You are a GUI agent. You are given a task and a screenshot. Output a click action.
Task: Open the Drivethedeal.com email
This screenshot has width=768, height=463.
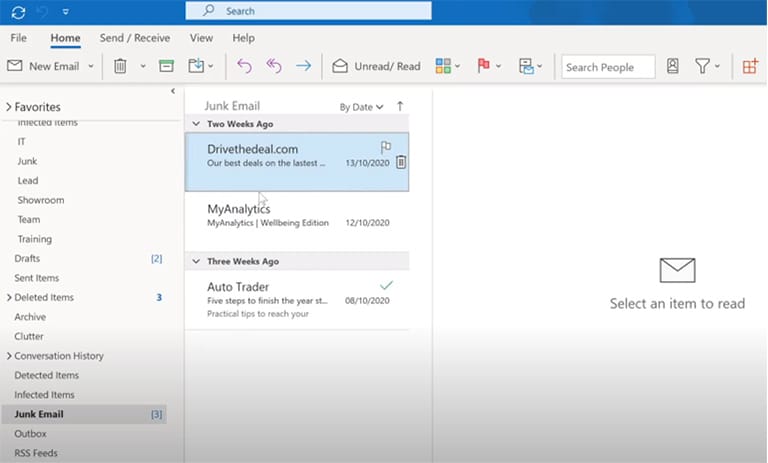(x=297, y=162)
